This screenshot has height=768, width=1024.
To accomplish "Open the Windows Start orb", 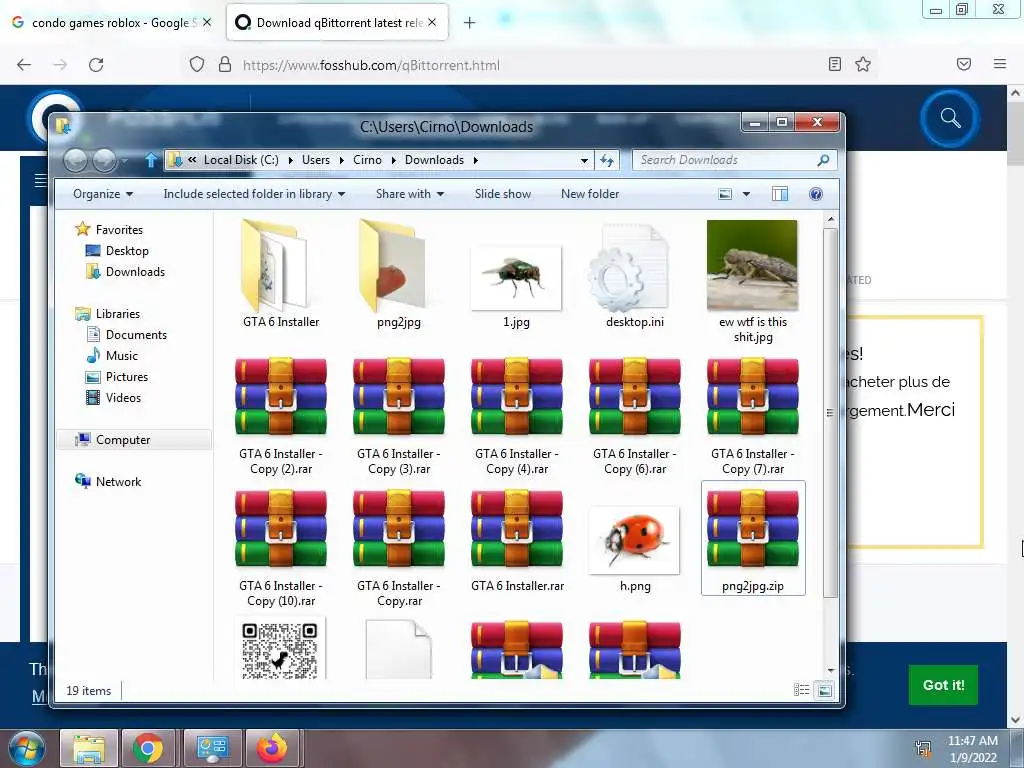I will 27,748.
